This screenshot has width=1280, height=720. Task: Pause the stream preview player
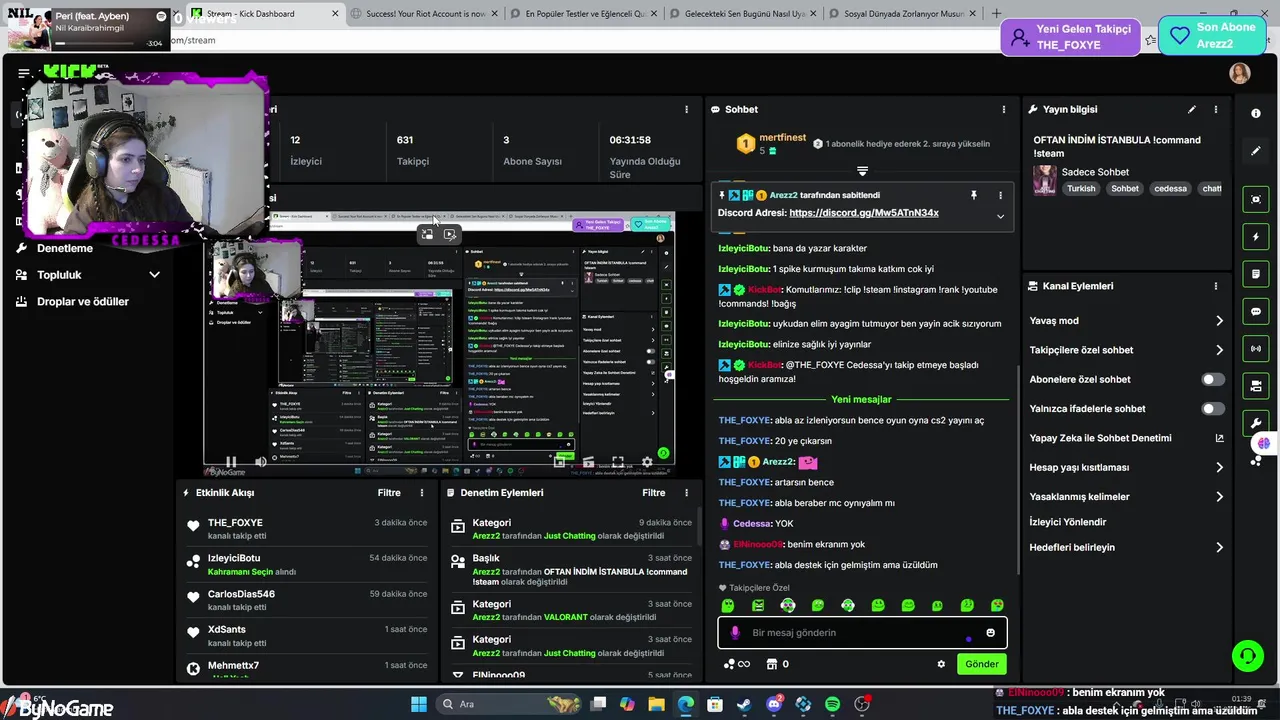click(x=230, y=462)
